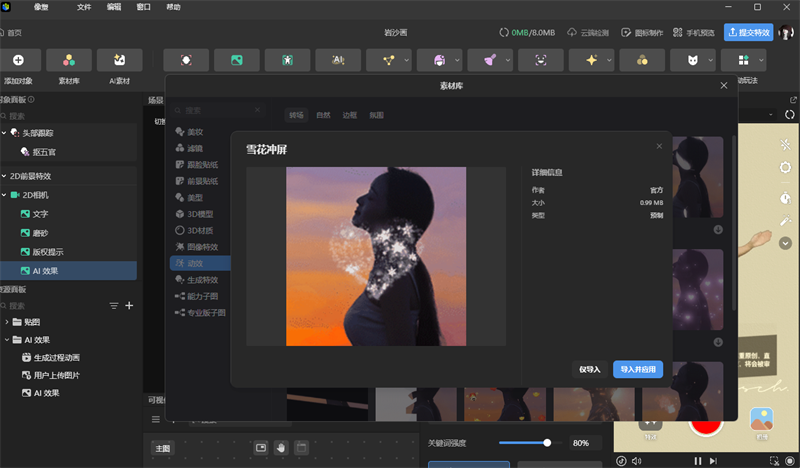Viewport: 800px width, 468px height.
Task: Click the hand pan tool icon
Action: coord(281,447)
